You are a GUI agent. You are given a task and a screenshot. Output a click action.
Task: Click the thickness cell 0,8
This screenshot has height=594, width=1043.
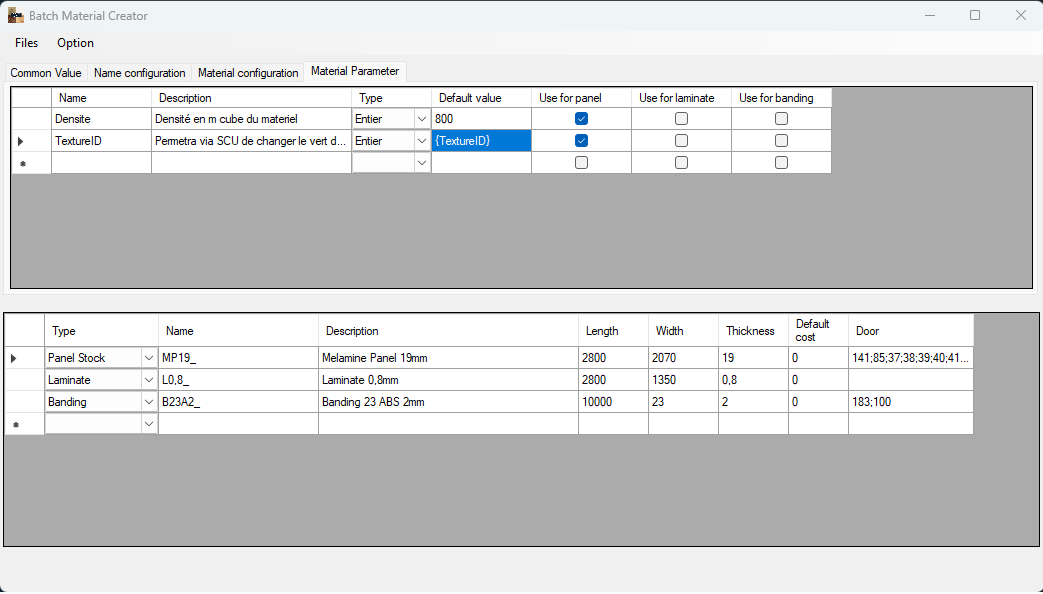click(753, 380)
